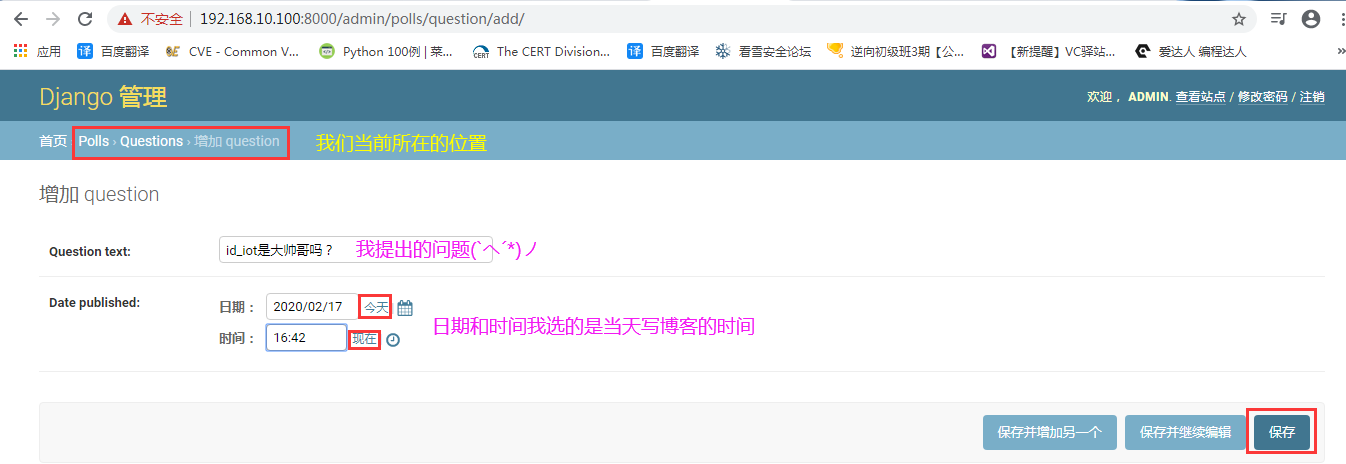Open the 逆向初级班3期 bookmark
This screenshot has height=464, width=1346.
coord(895,51)
